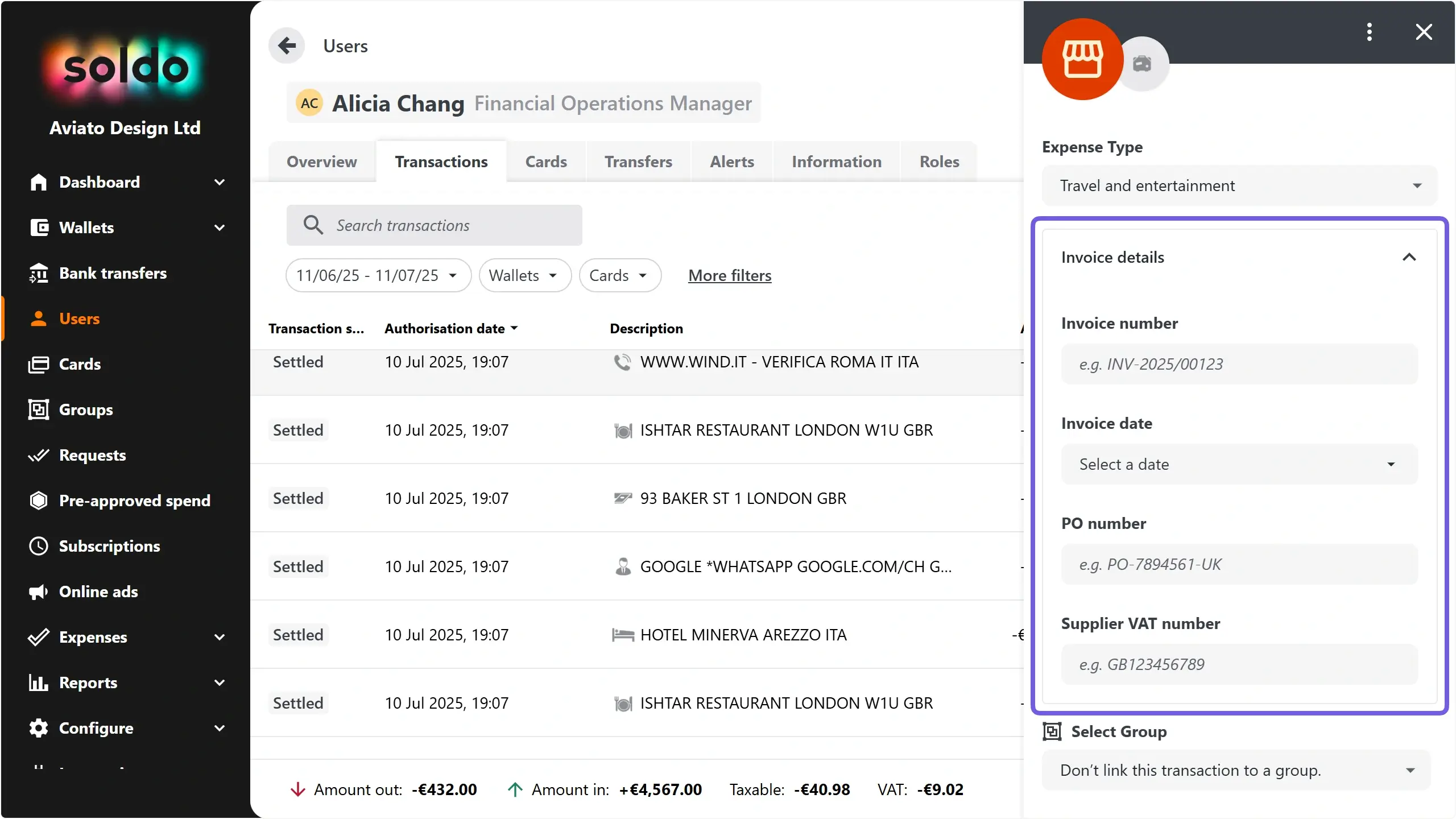
Task: Open Pre-approved spend in the sidebar
Action: coord(134,500)
